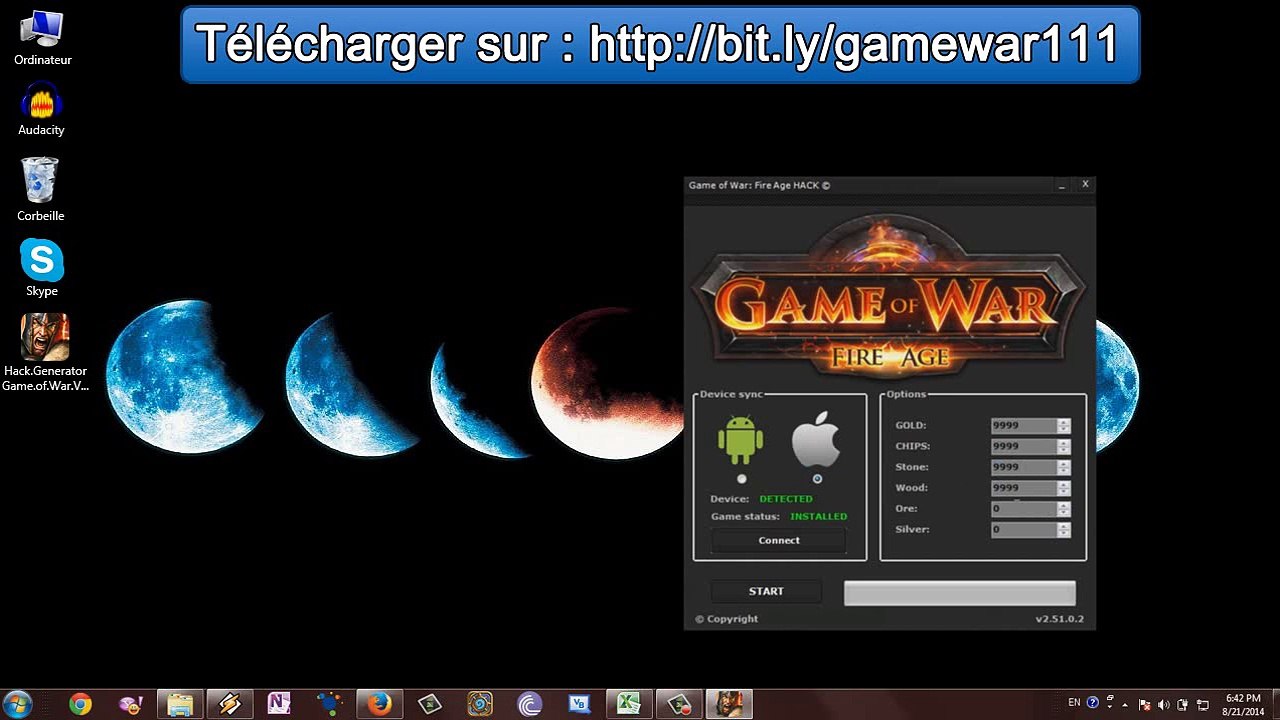This screenshot has width=1280, height=720.
Task: Click the empty progress bar beside START
Action: point(960,593)
